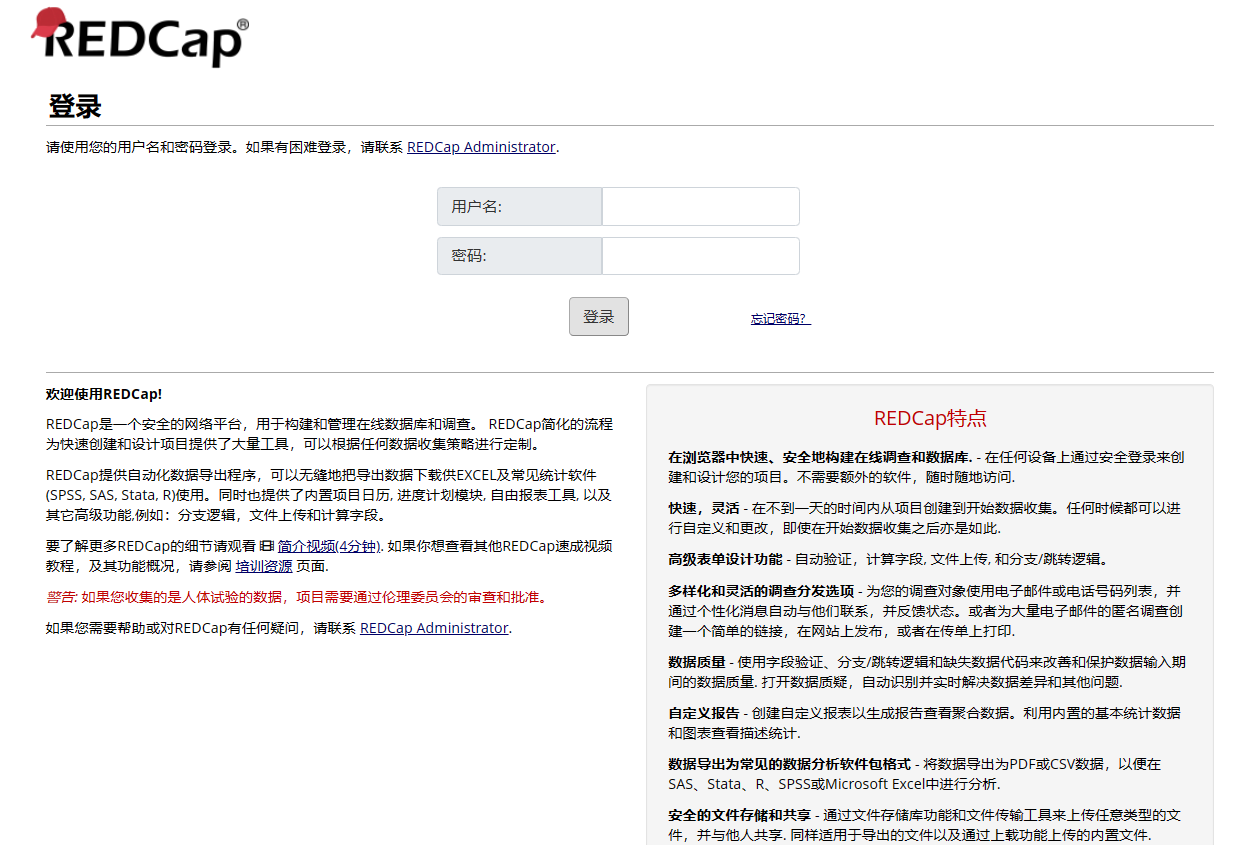Click the REDCap特点 features panel heading
This screenshot has width=1258, height=845.
click(929, 420)
